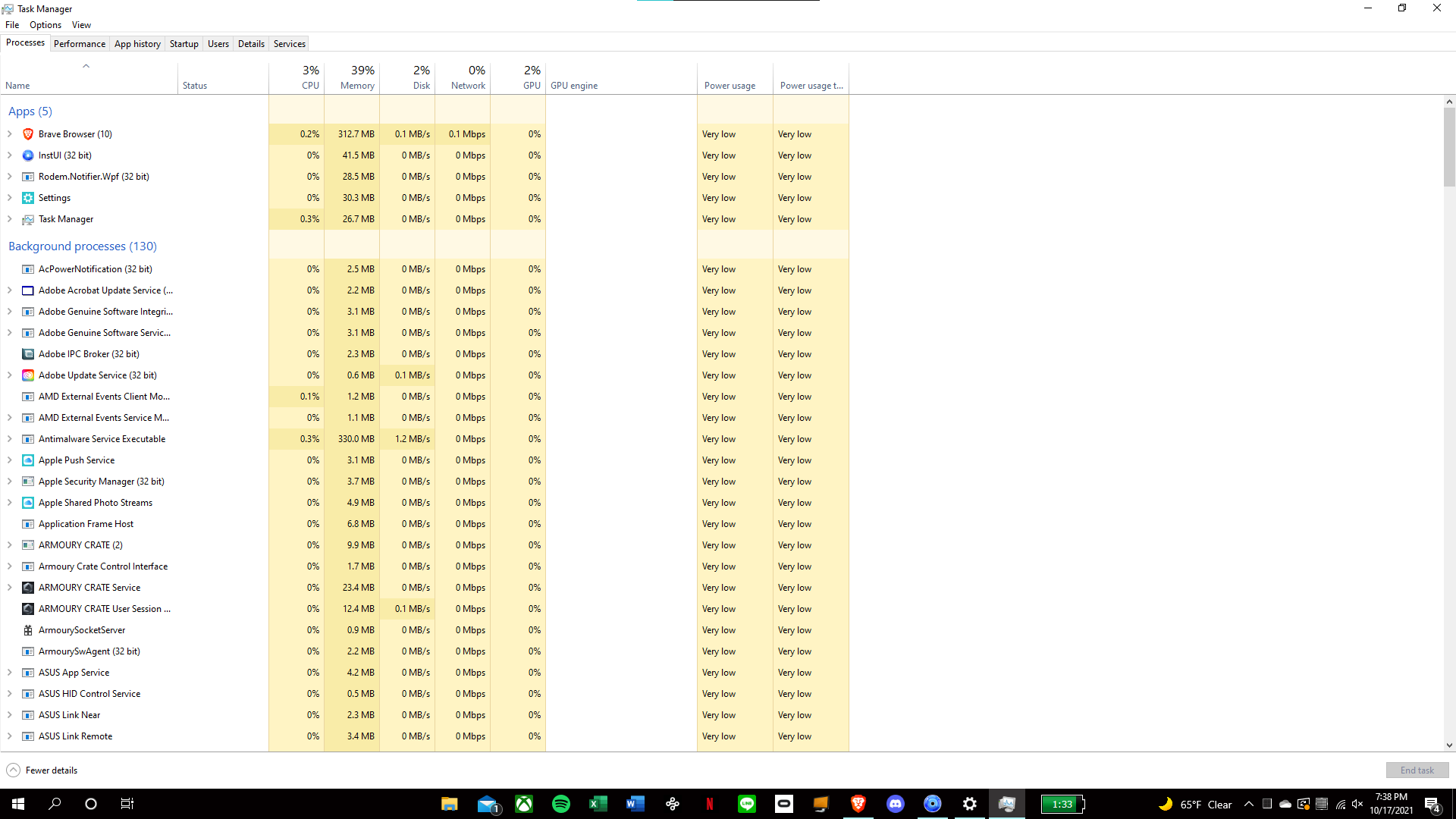1456x819 pixels.
Task: Click the ARMOURY CRATE Service icon
Action: 28,588
